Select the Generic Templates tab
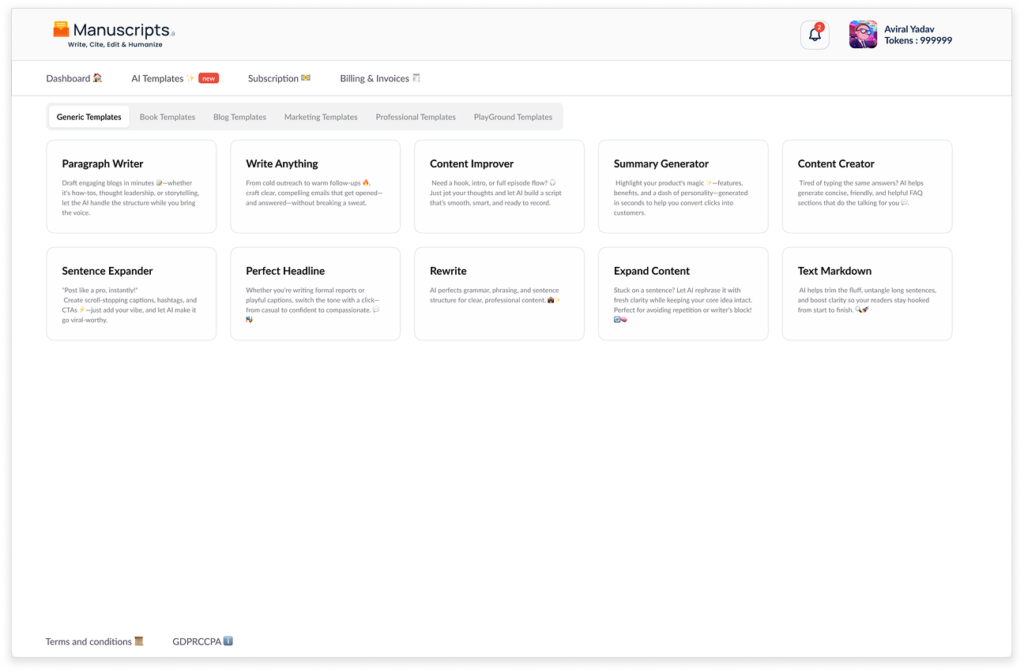 point(89,117)
